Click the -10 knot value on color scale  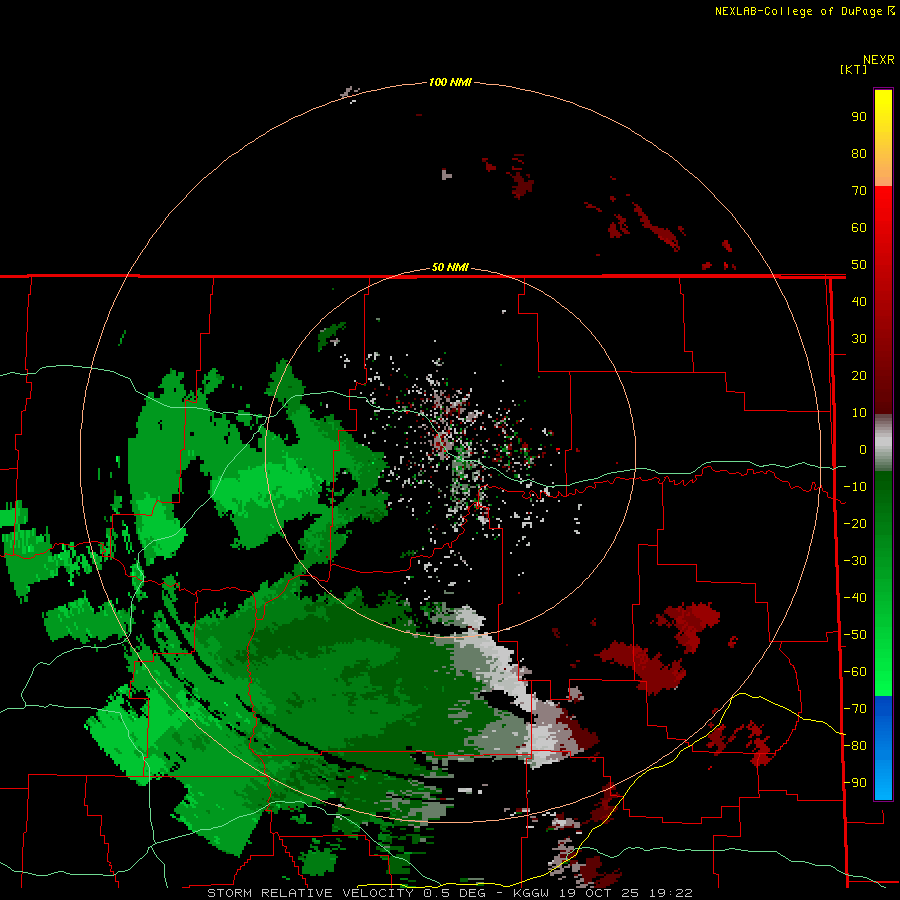coord(855,487)
